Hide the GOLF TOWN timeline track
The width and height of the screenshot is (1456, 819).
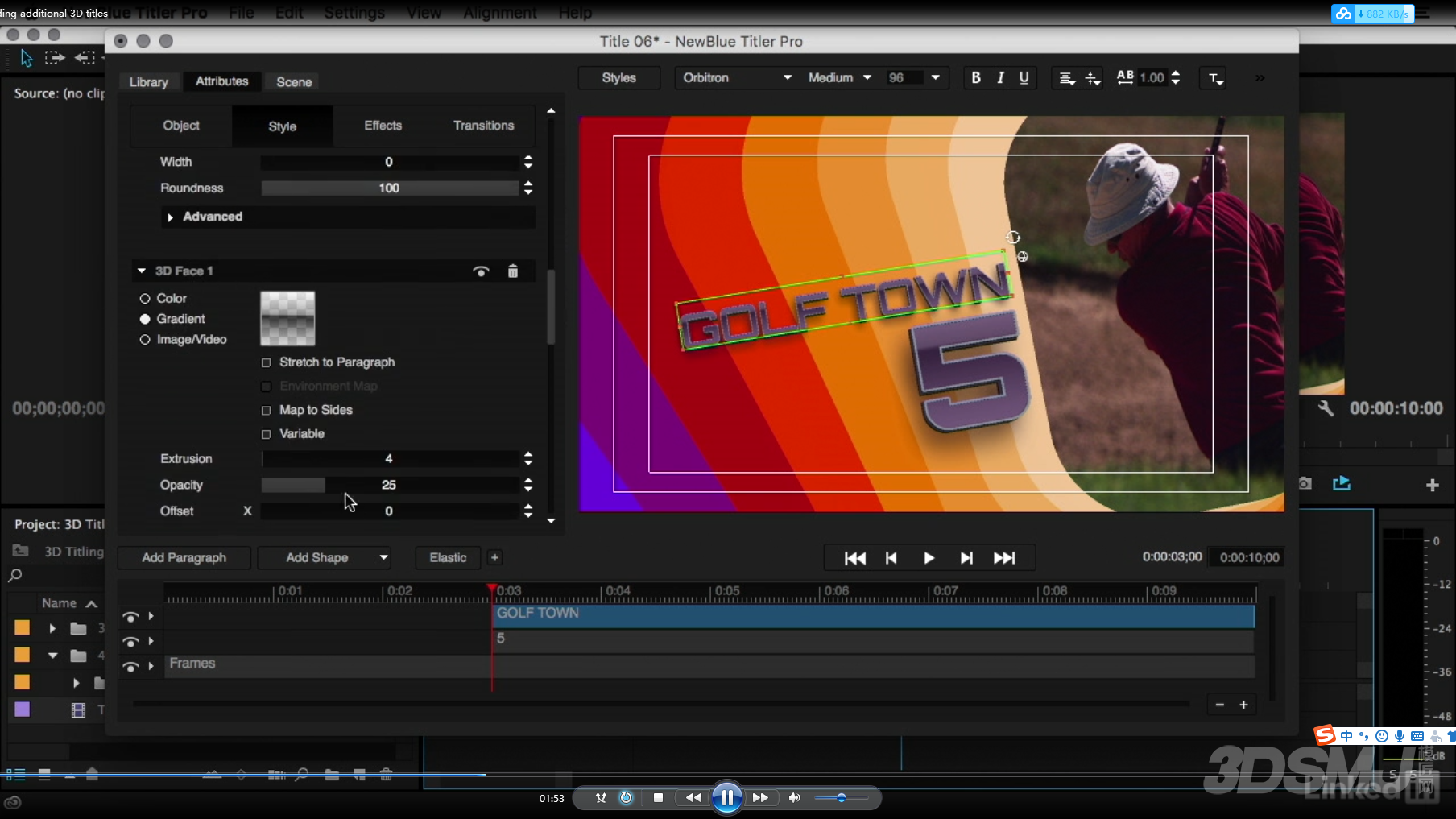(130, 617)
